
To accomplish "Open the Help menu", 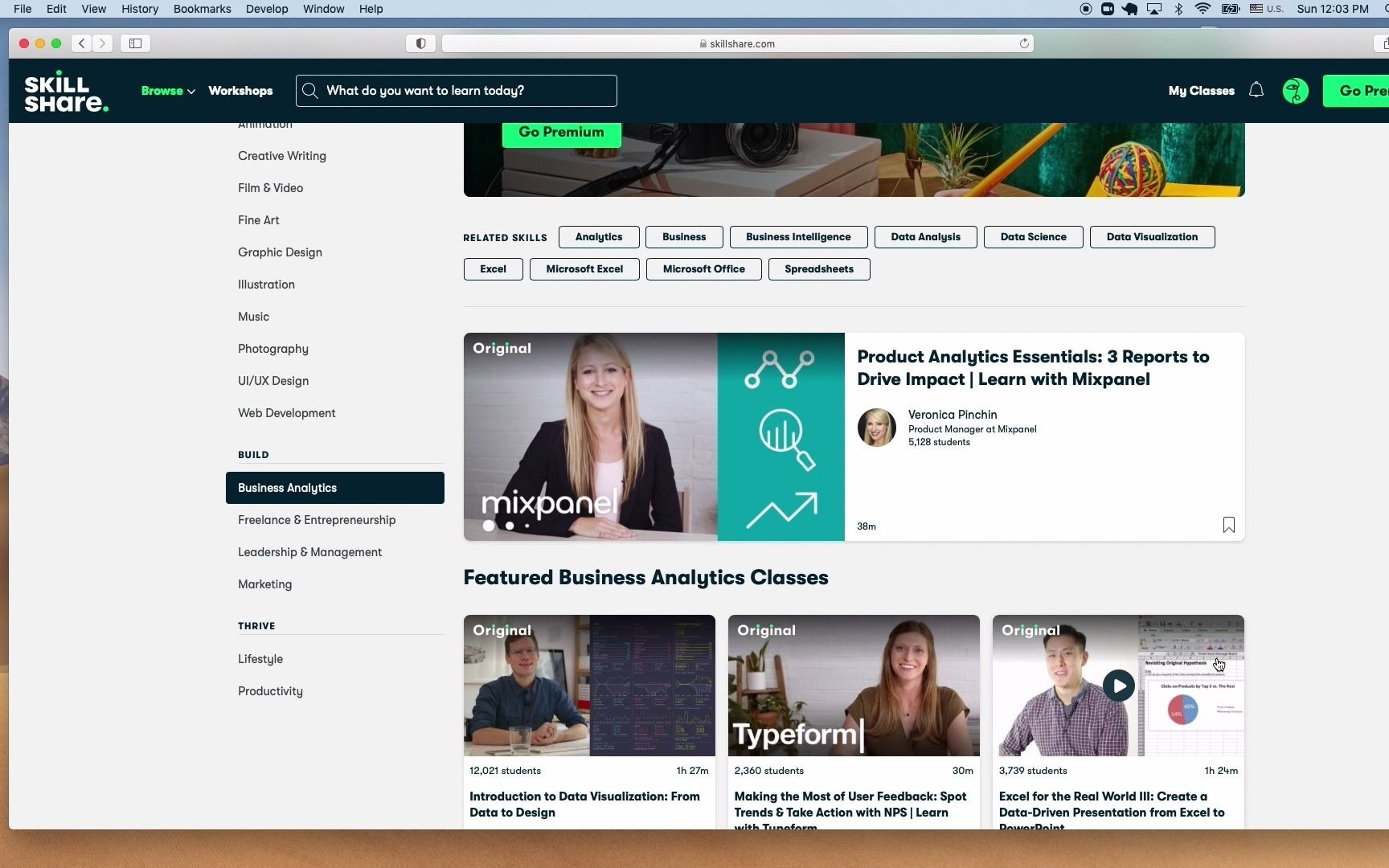I will point(371,9).
